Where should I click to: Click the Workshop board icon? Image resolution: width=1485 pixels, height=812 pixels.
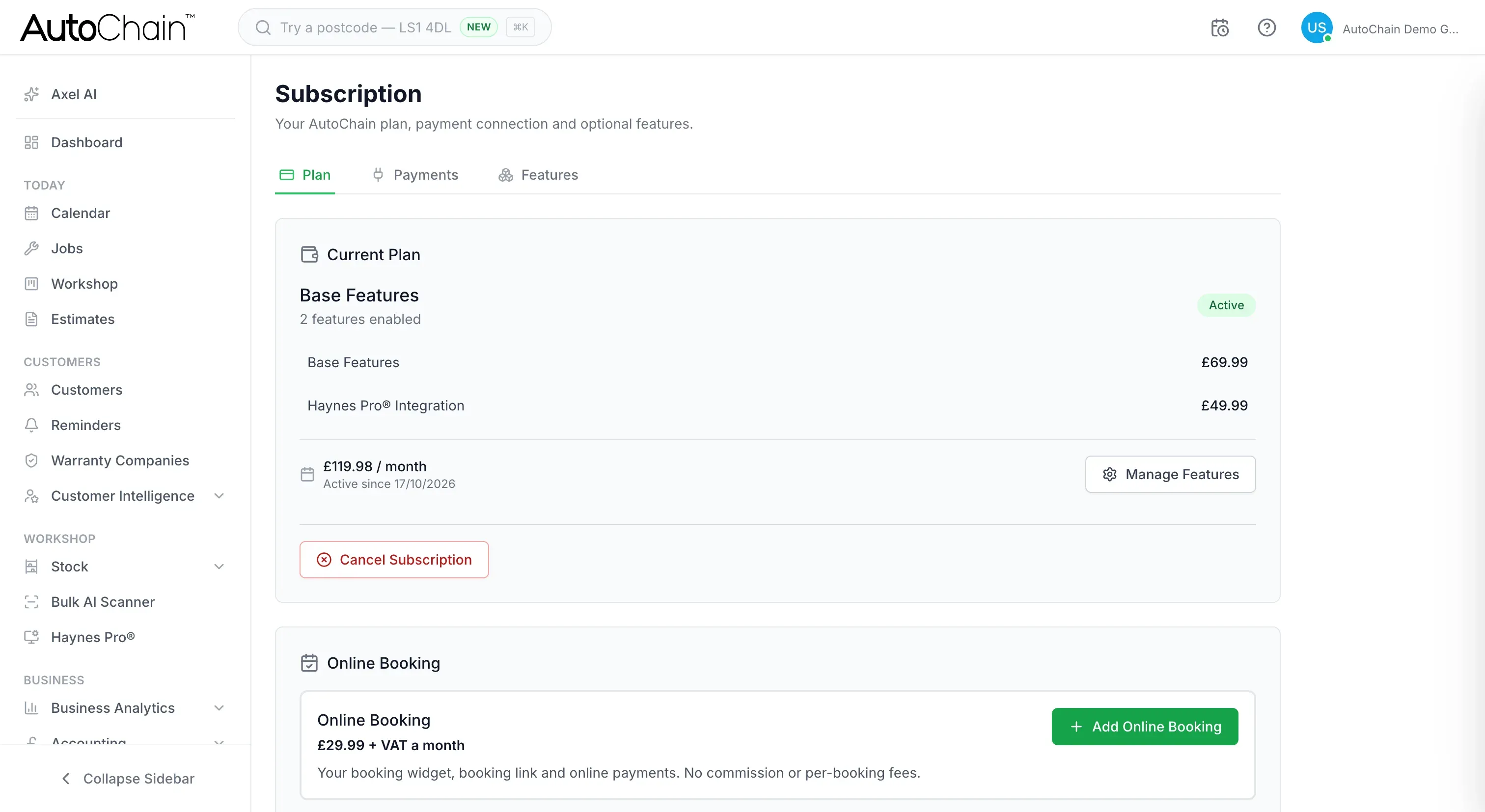(x=31, y=284)
